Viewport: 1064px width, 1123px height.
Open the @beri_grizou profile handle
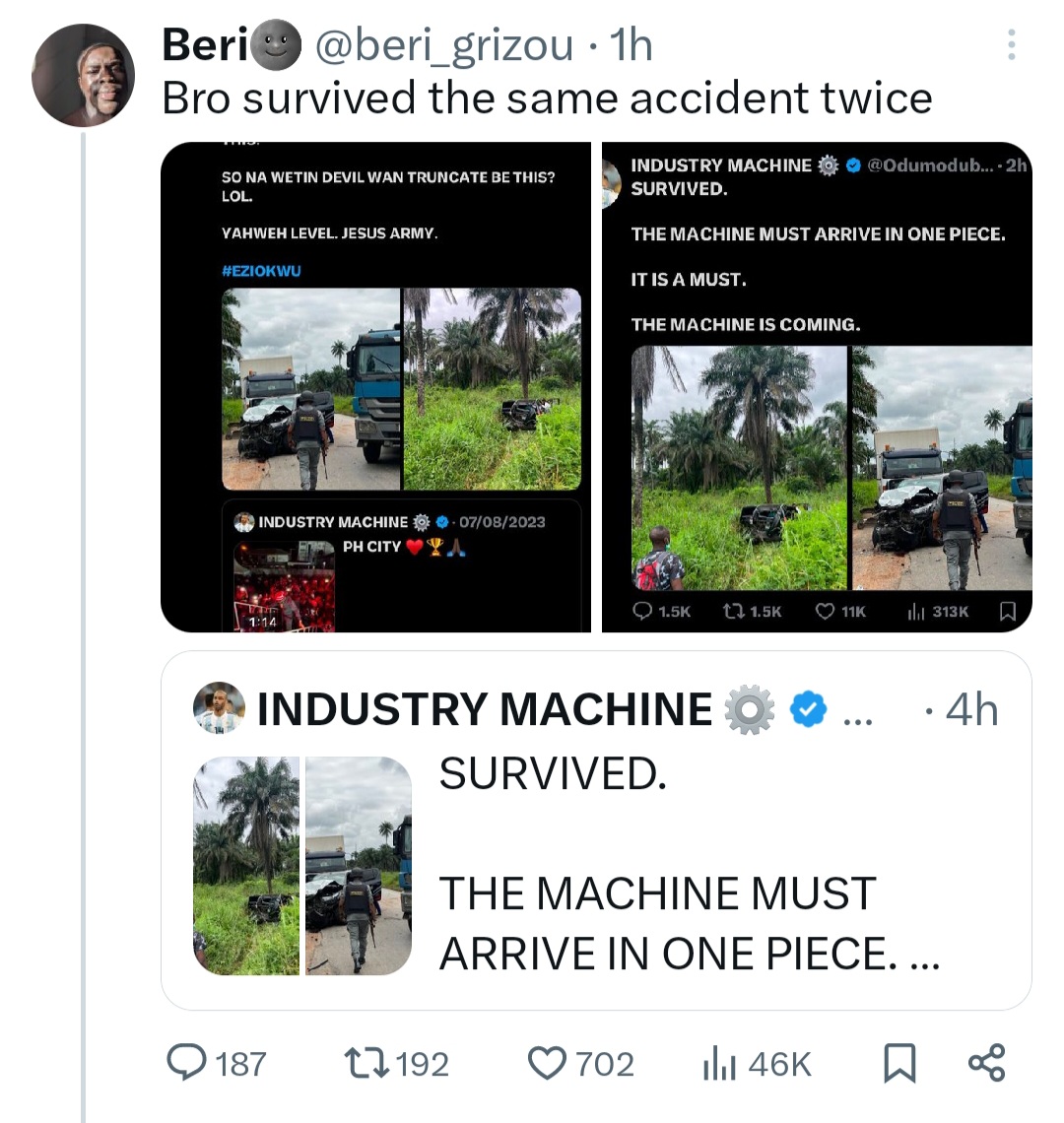coord(442,45)
